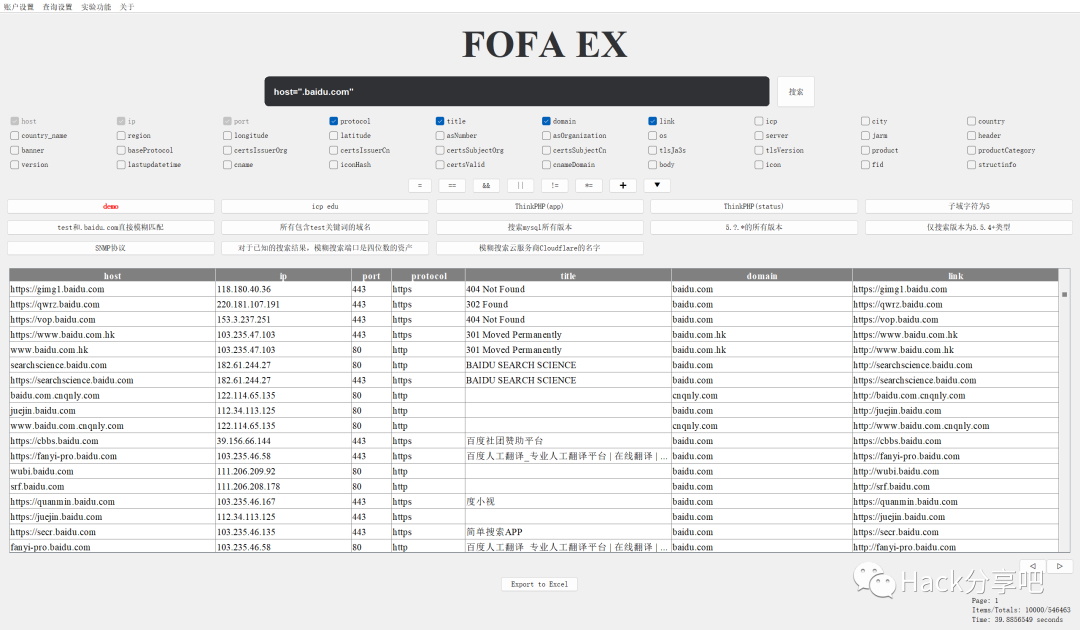Tick the jarm checkbox

(x=865, y=136)
